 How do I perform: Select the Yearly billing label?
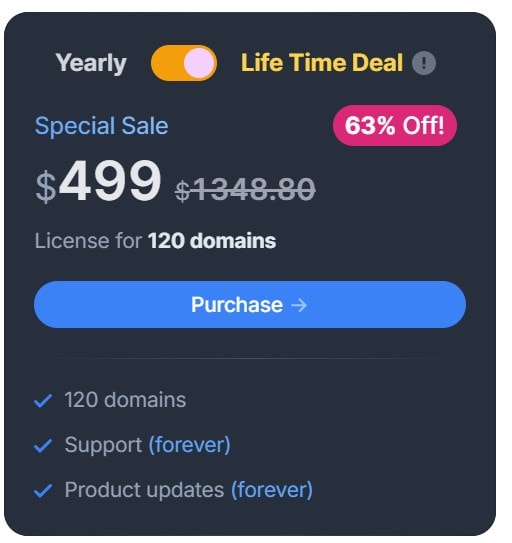pyautogui.click(x=91, y=63)
